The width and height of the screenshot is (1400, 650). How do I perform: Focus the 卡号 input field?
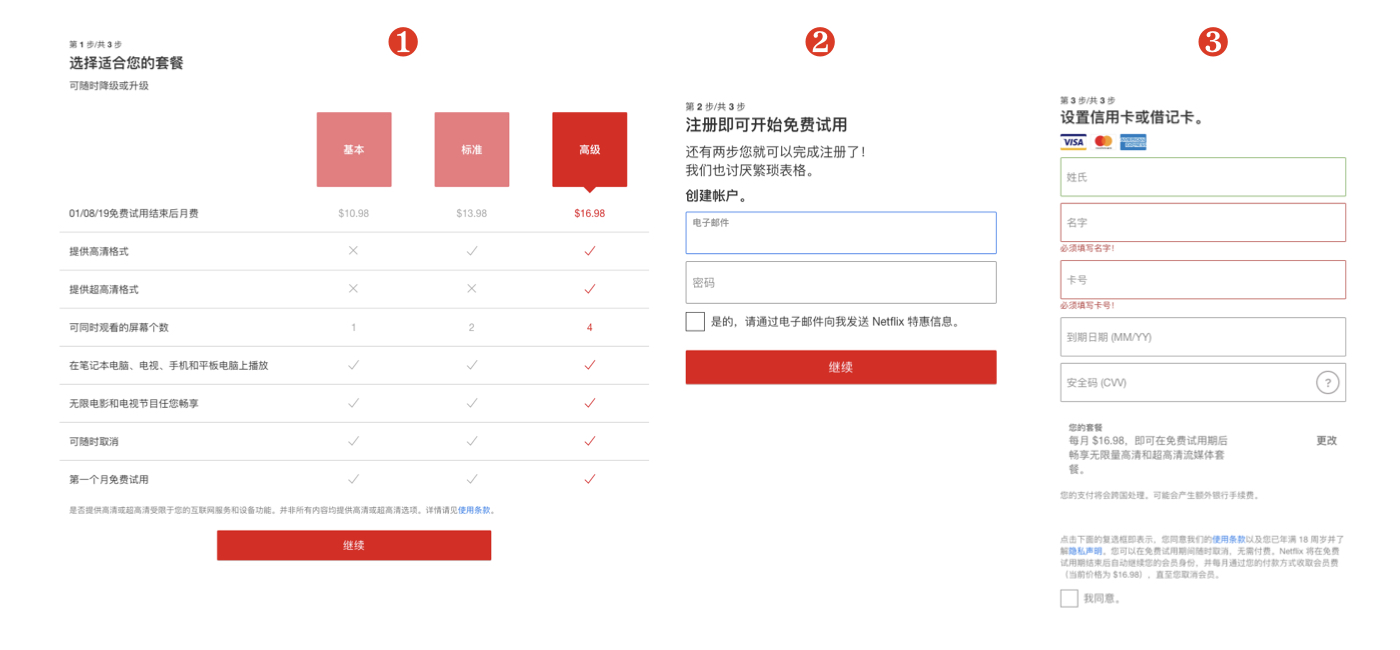click(1203, 280)
